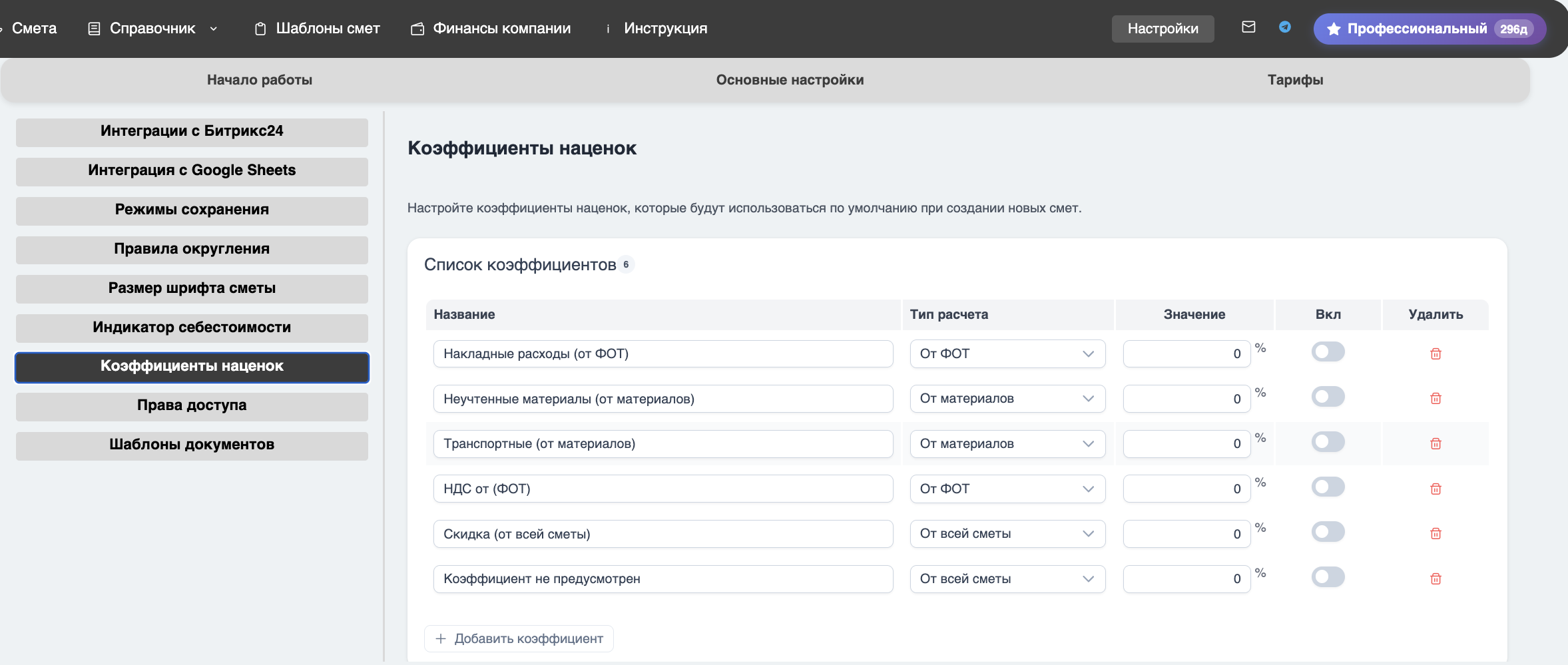Open calculation type dropdown for НДС от (ФОТ)
The image size is (1568, 665).
(x=1007, y=489)
